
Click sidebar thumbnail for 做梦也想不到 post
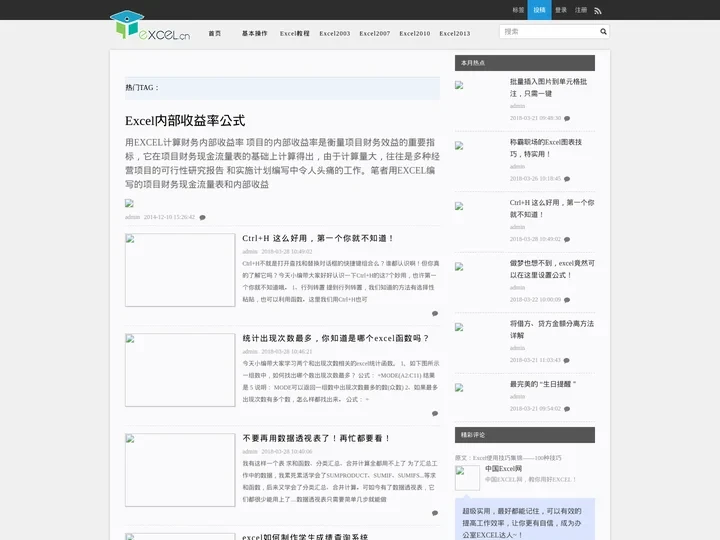click(459, 267)
